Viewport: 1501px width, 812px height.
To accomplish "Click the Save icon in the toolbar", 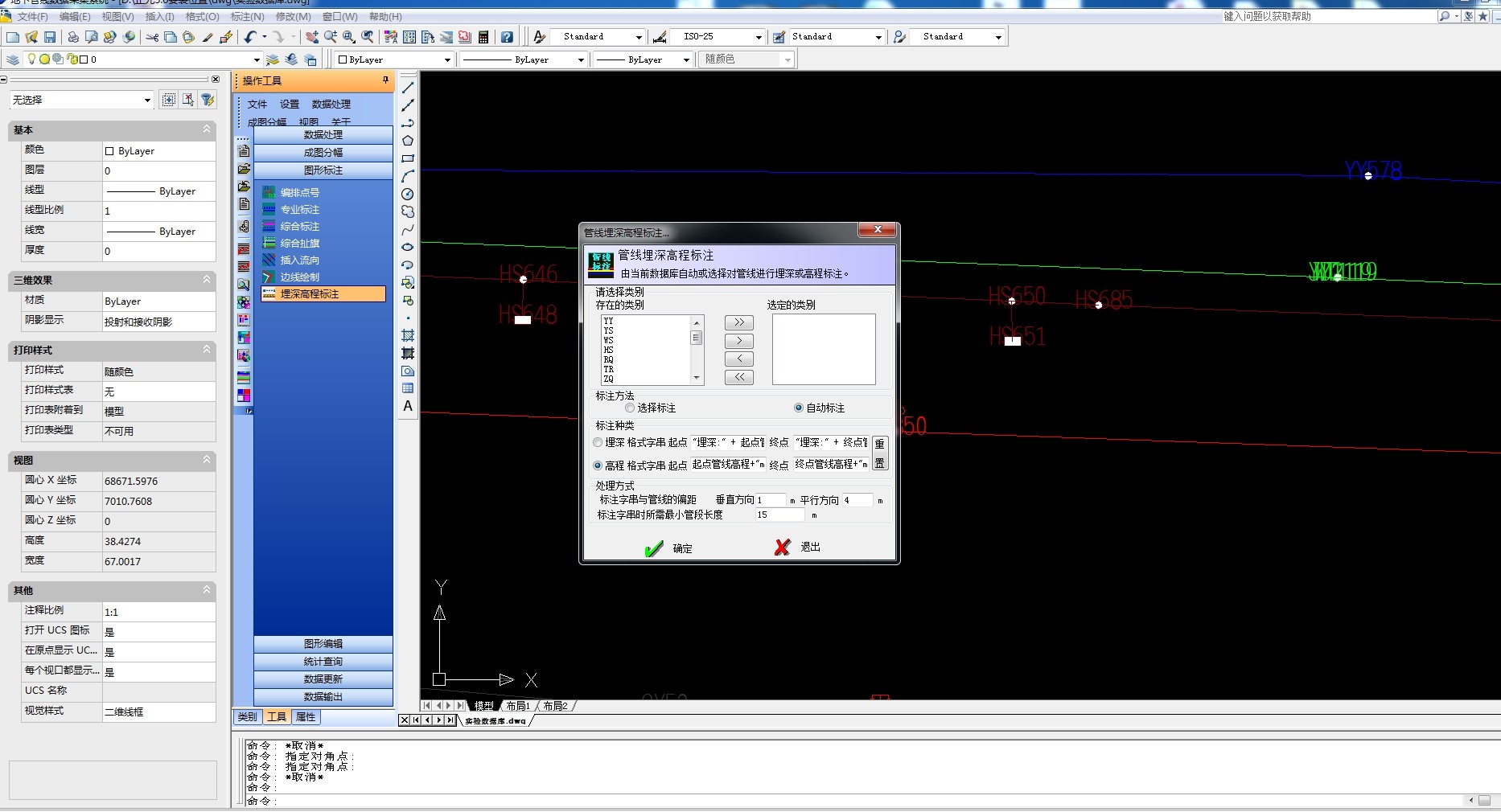I will (50, 37).
